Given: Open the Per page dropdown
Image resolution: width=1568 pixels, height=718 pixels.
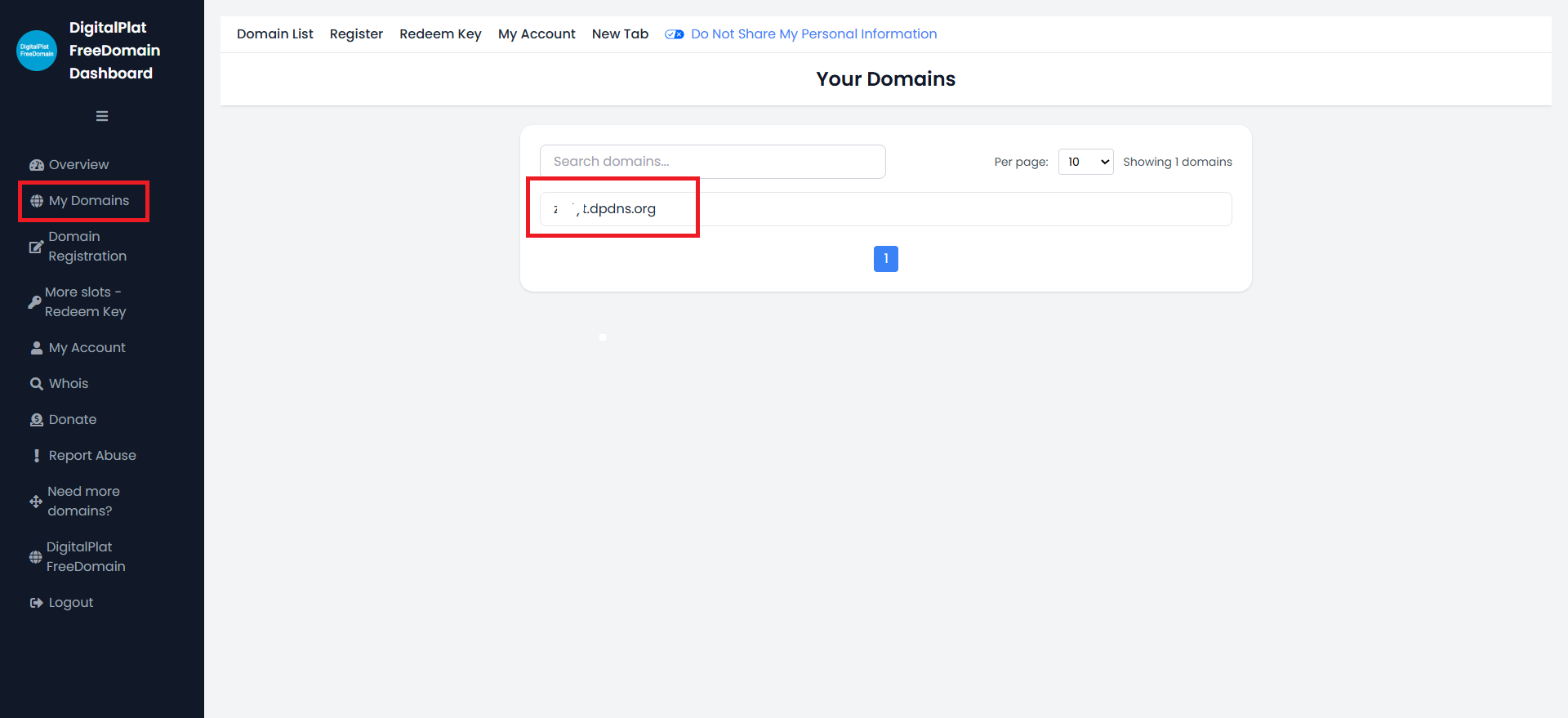Looking at the screenshot, I should tap(1085, 162).
